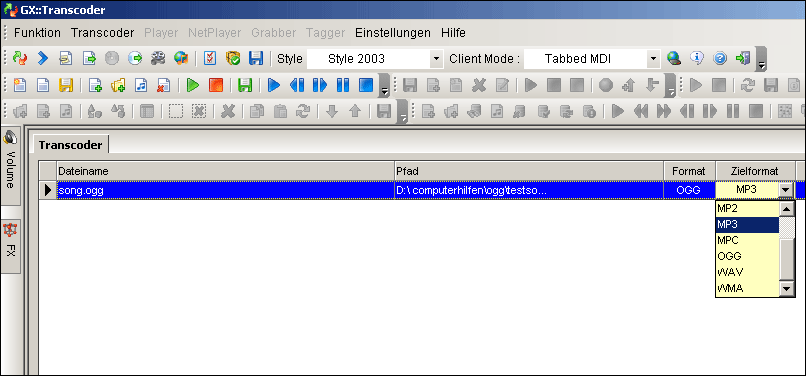The height and width of the screenshot is (376, 806).
Task: Select MPC in the format list
Action: coord(747,240)
